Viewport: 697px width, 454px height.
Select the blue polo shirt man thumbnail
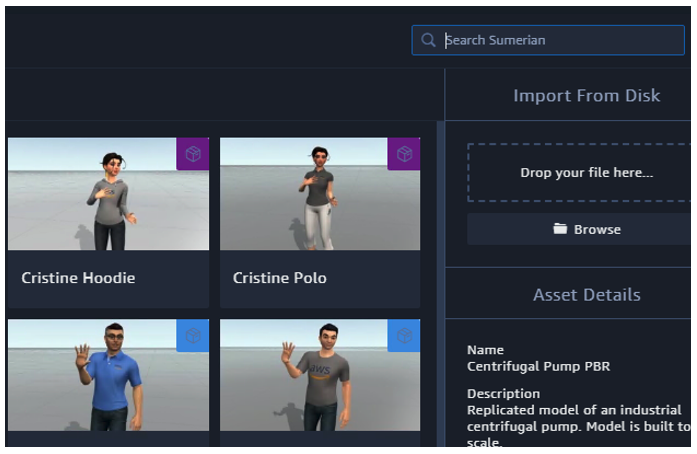(x=108, y=375)
